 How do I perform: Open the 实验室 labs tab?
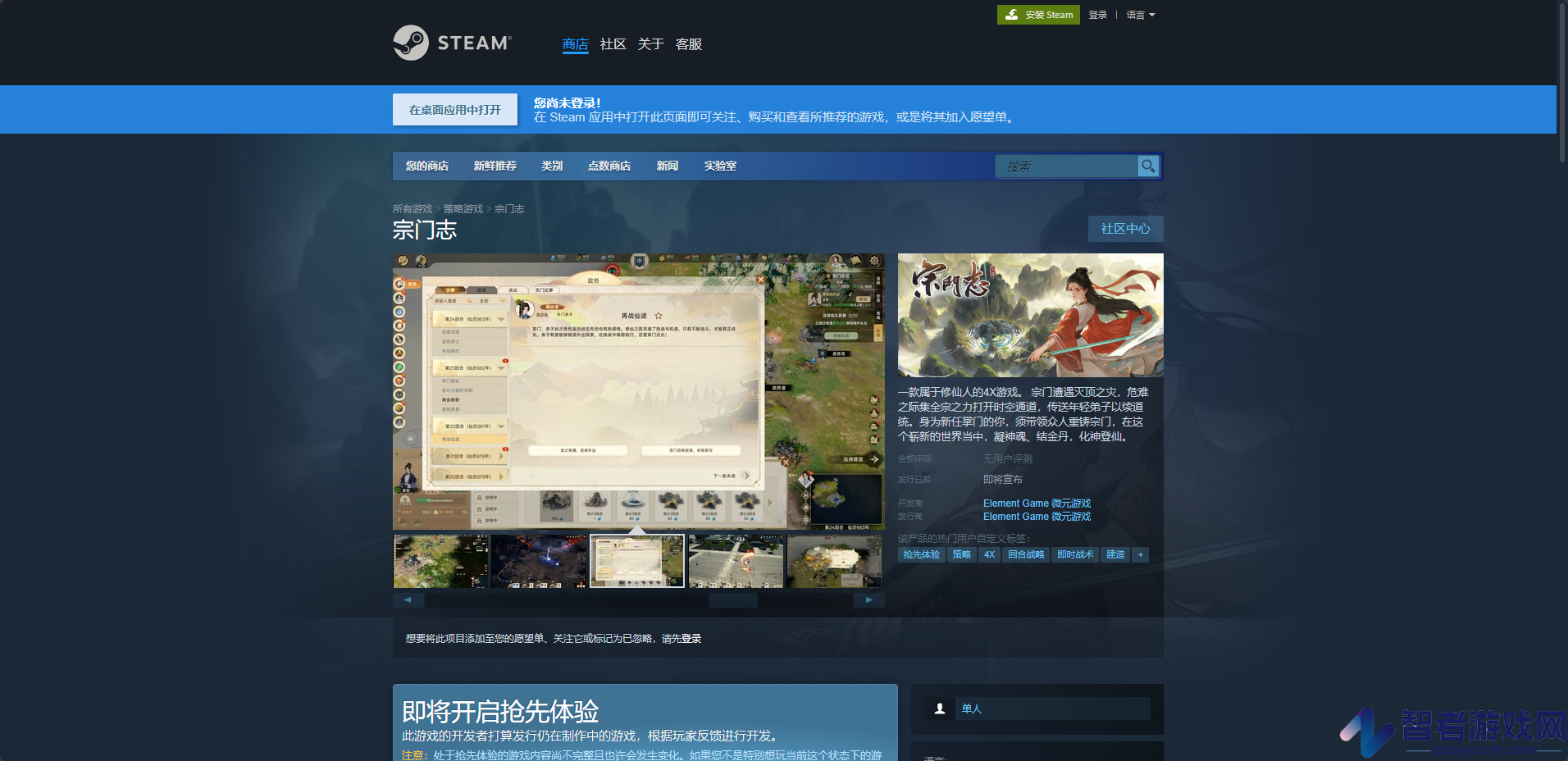tap(720, 166)
